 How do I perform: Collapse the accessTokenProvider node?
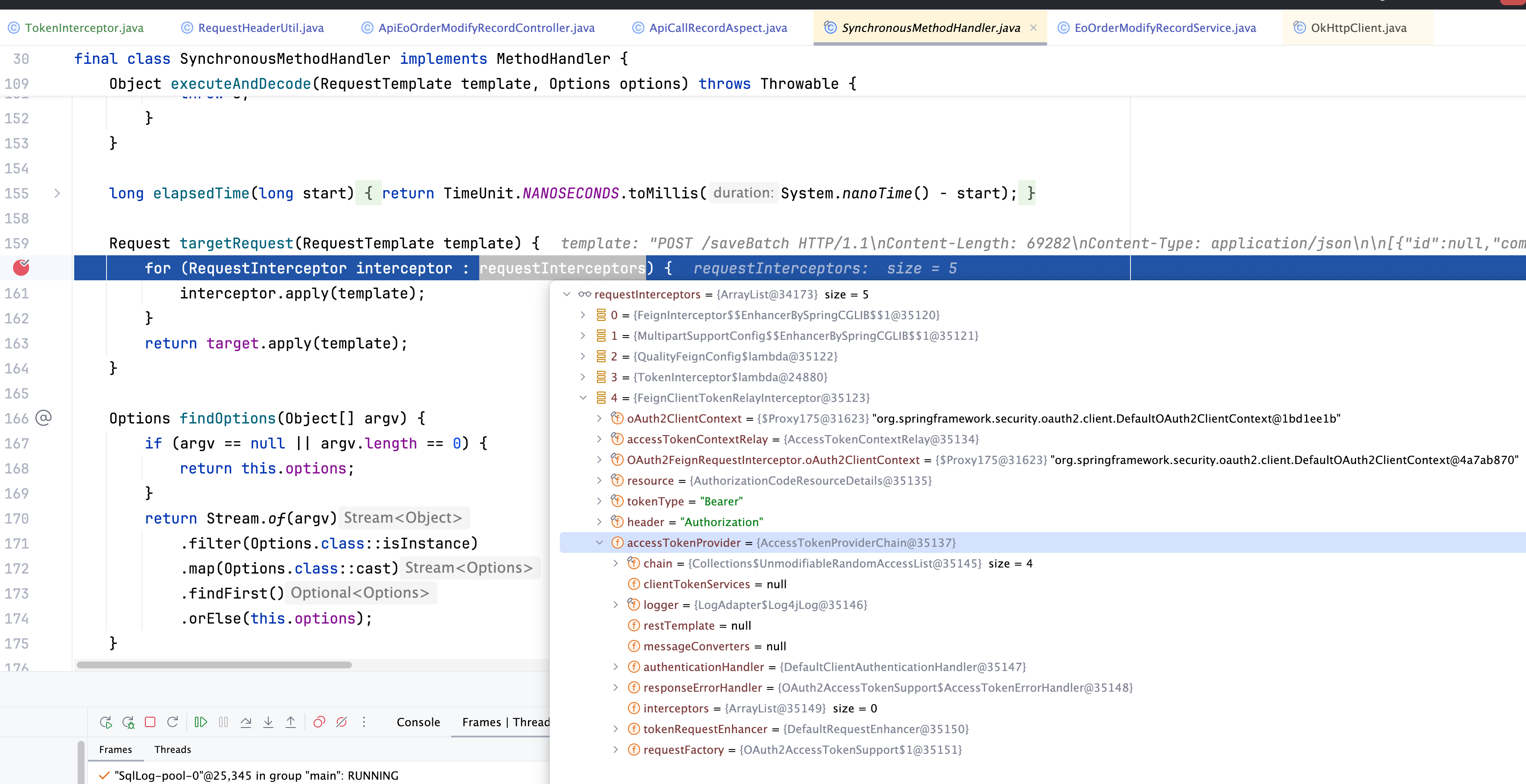(x=599, y=543)
